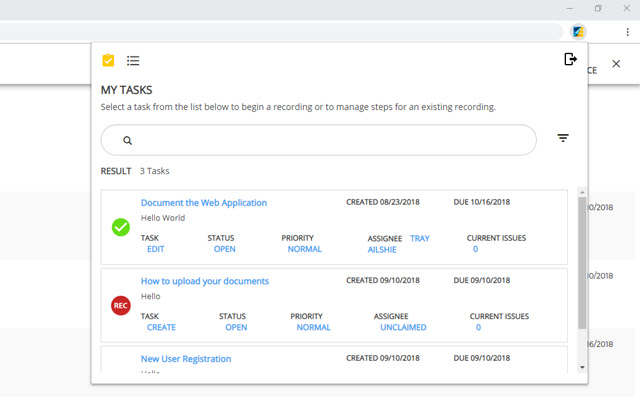Open the browser three-dot menu
The height and width of the screenshot is (400, 640).
[627, 32]
